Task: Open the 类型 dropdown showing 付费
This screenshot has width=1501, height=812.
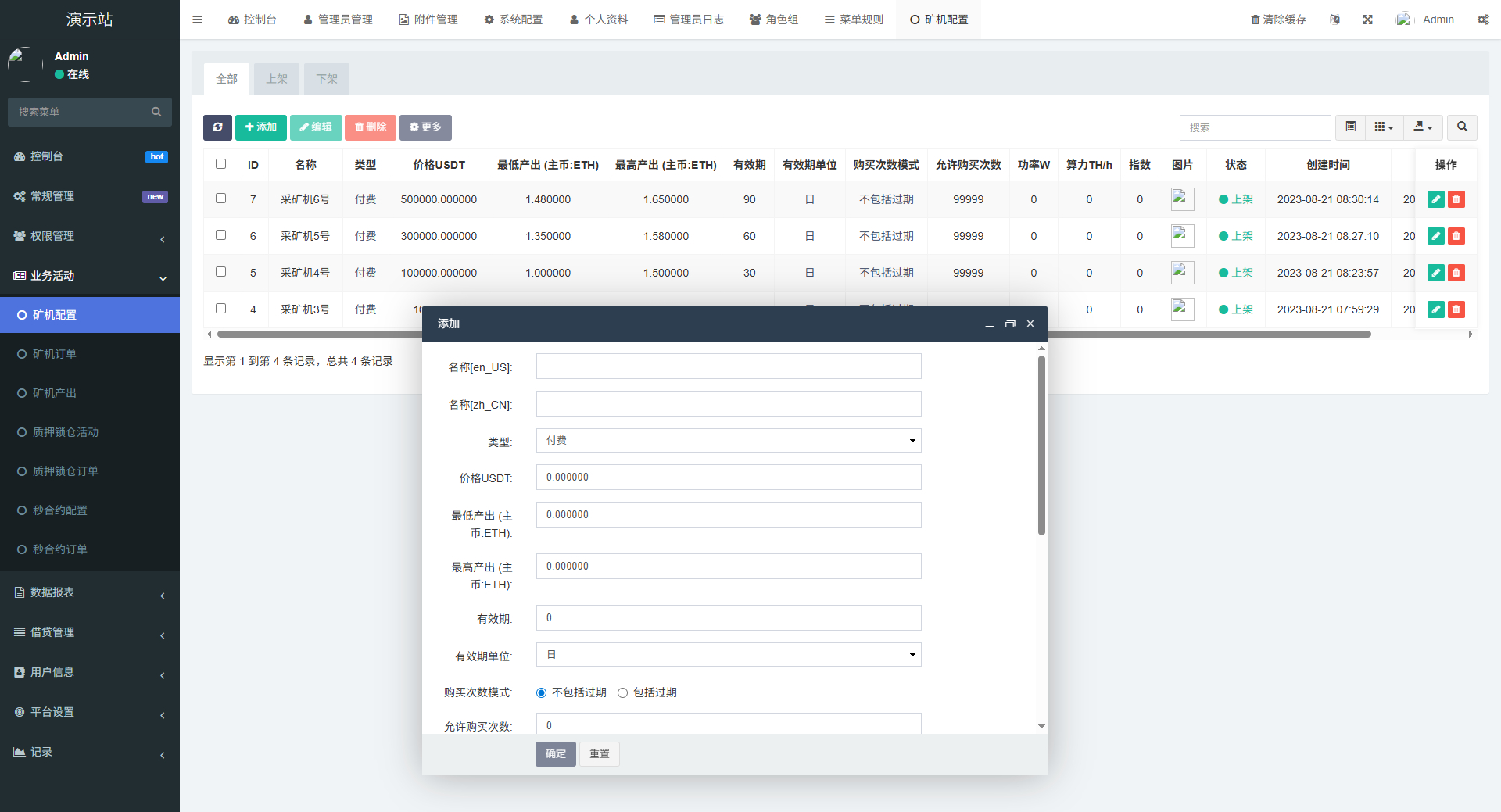Action: coord(728,440)
